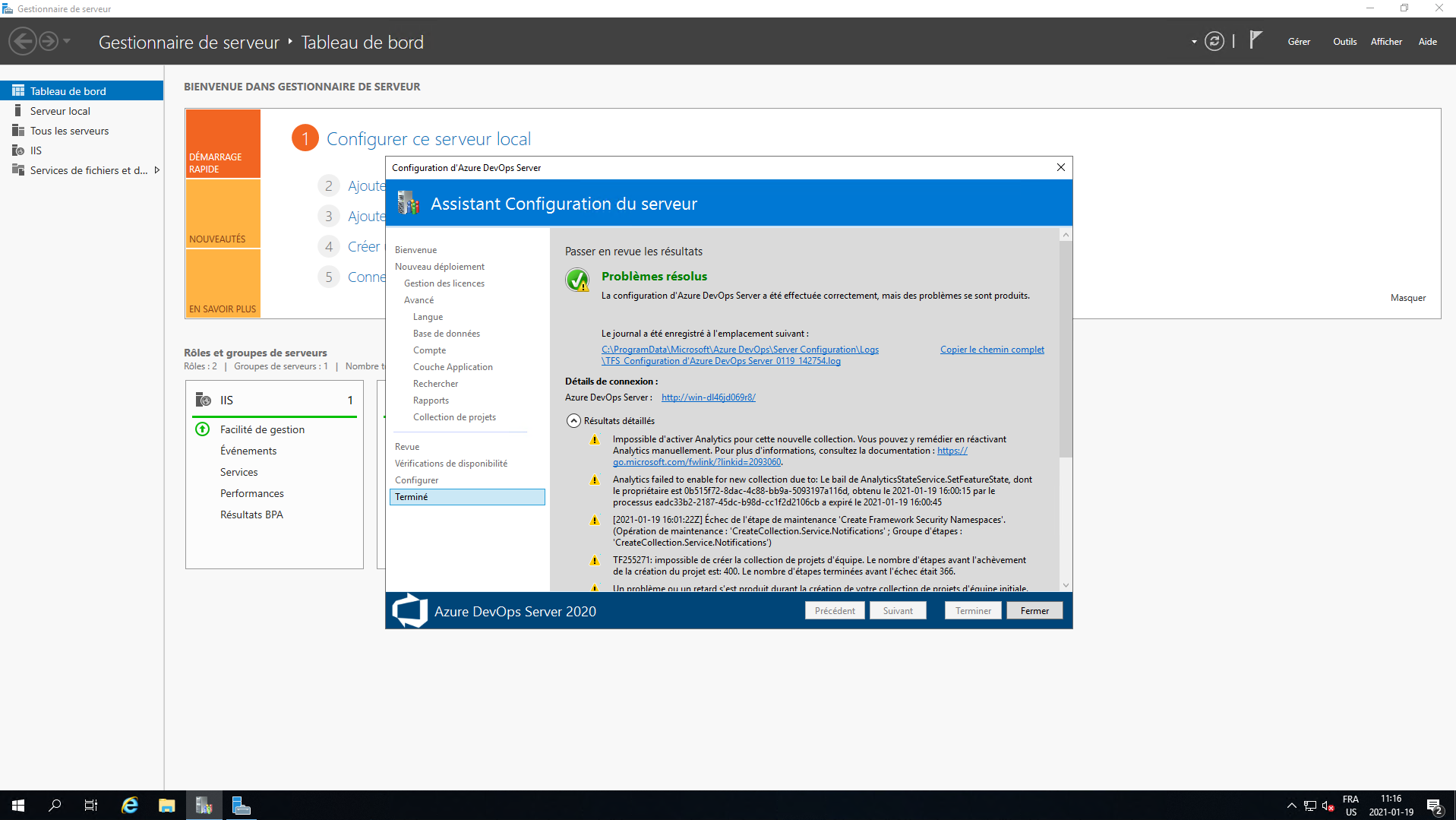Show hidden system tray icons
1456x820 pixels.
tap(1291, 806)
